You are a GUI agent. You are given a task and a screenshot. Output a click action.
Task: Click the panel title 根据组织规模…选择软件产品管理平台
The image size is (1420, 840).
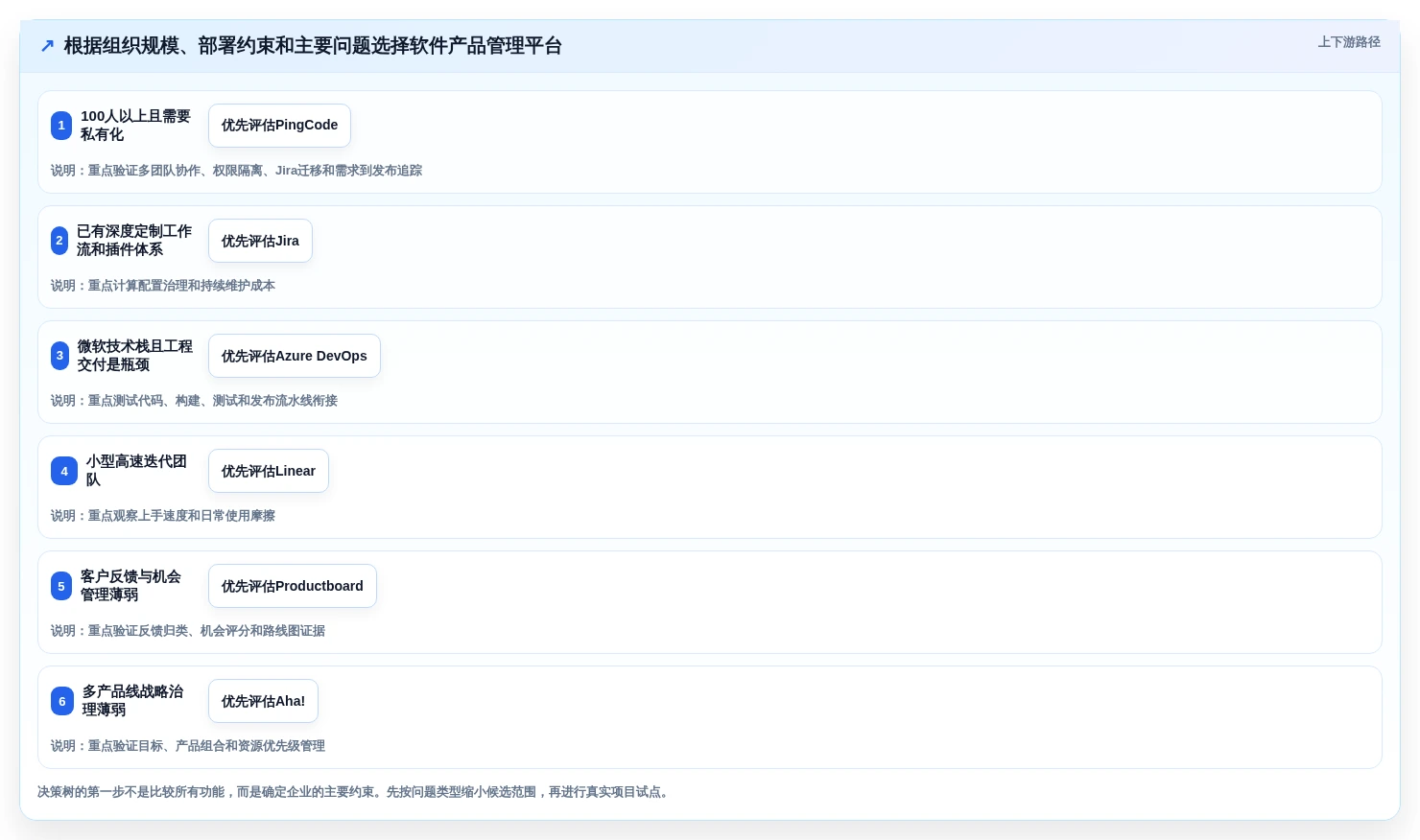pos(313,46)
